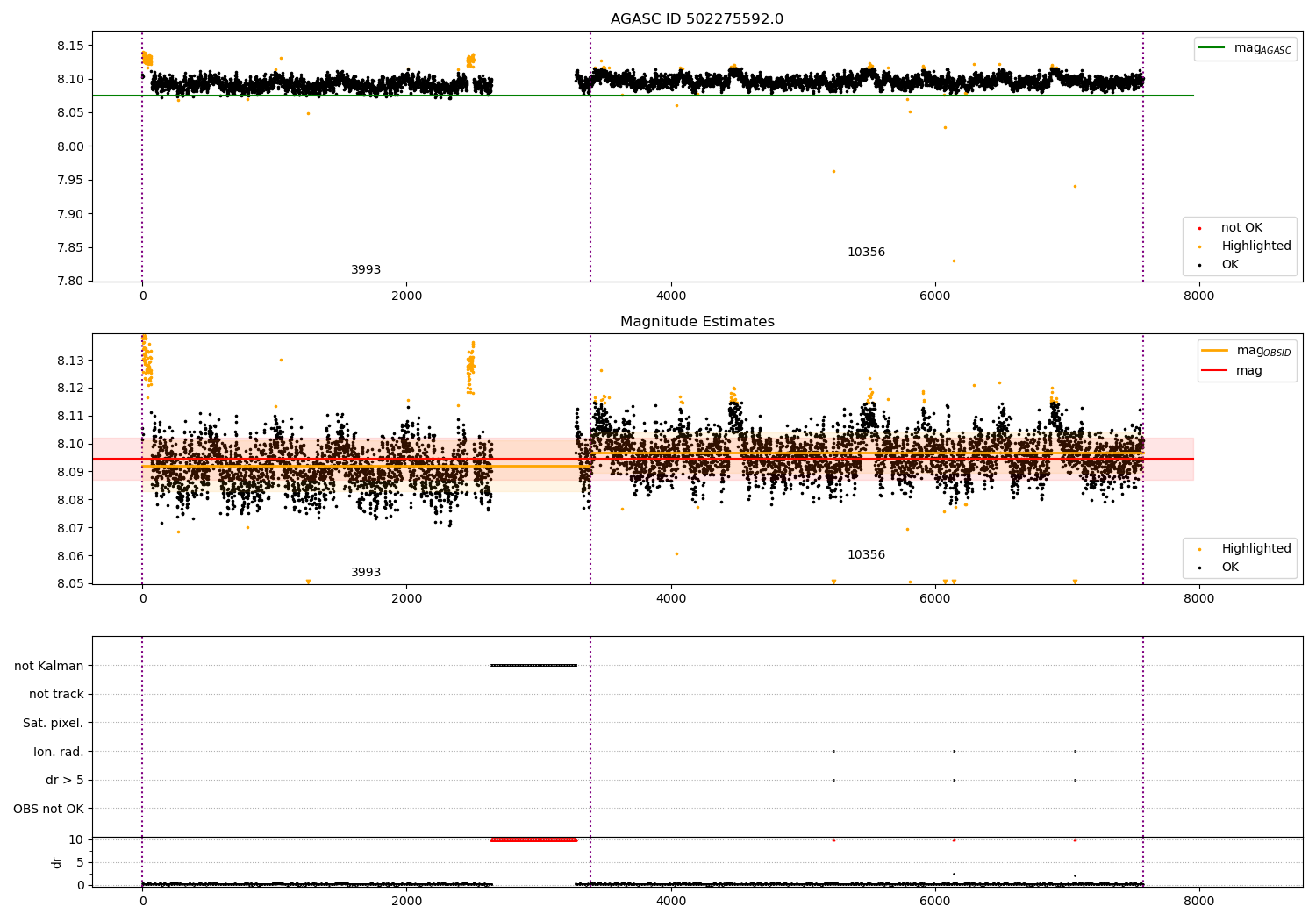This screenshot has width=1316, height=921.
Task: Click the "10" tick on the dr axis
Action: [76, 839]
